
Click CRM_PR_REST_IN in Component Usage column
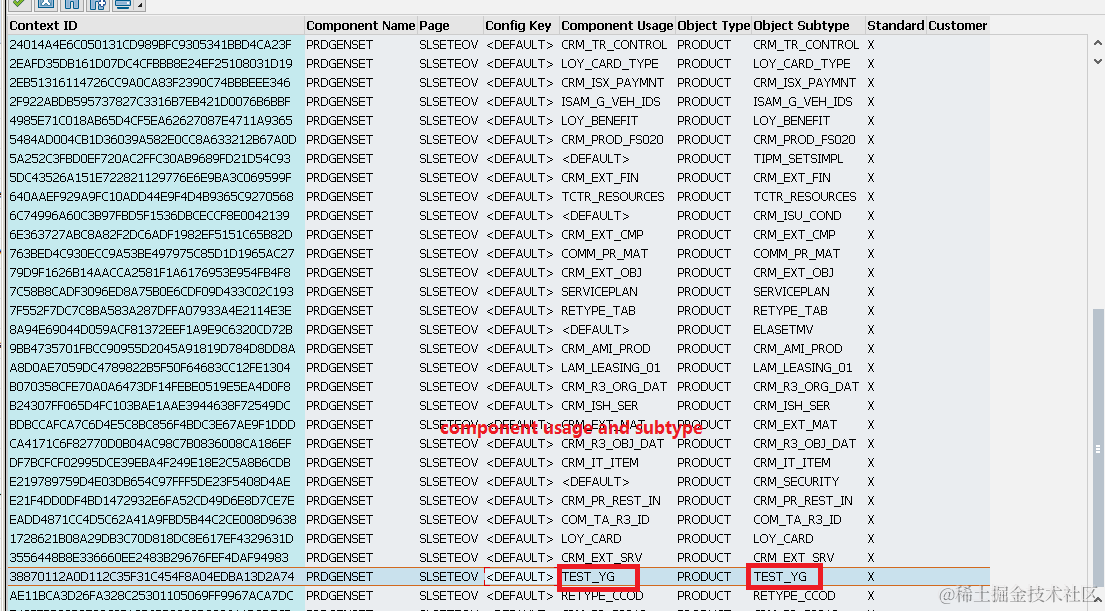[x=611, y=501]
